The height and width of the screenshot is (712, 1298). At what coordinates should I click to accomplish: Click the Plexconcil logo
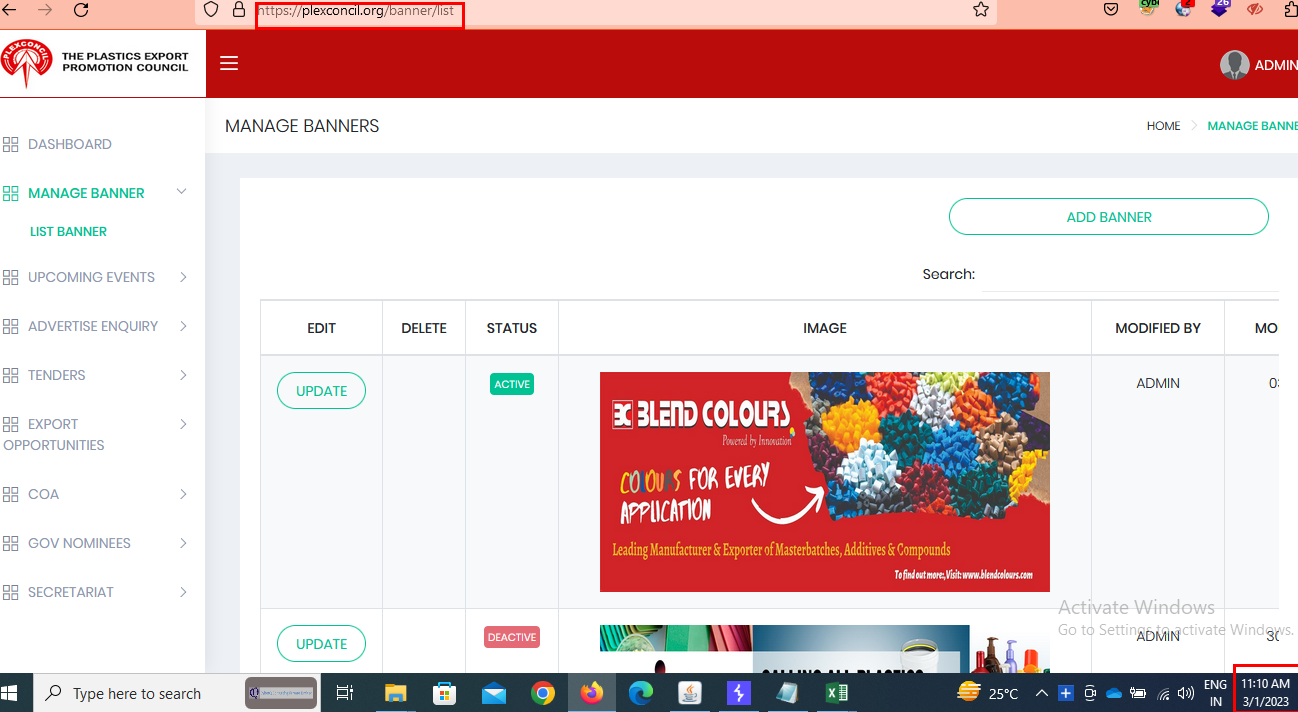(26, 64)
